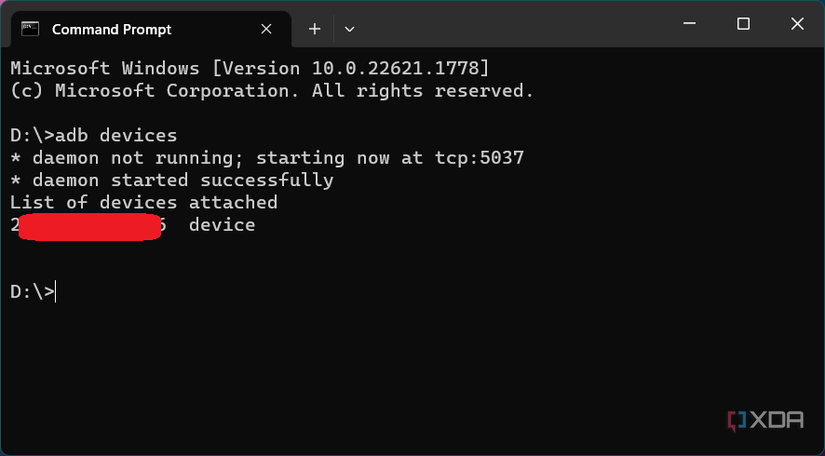The width and height of the screenshot is (825, 456).
Task: Click the 'tcp:5037' port text
Action: (x=479, y=158)
